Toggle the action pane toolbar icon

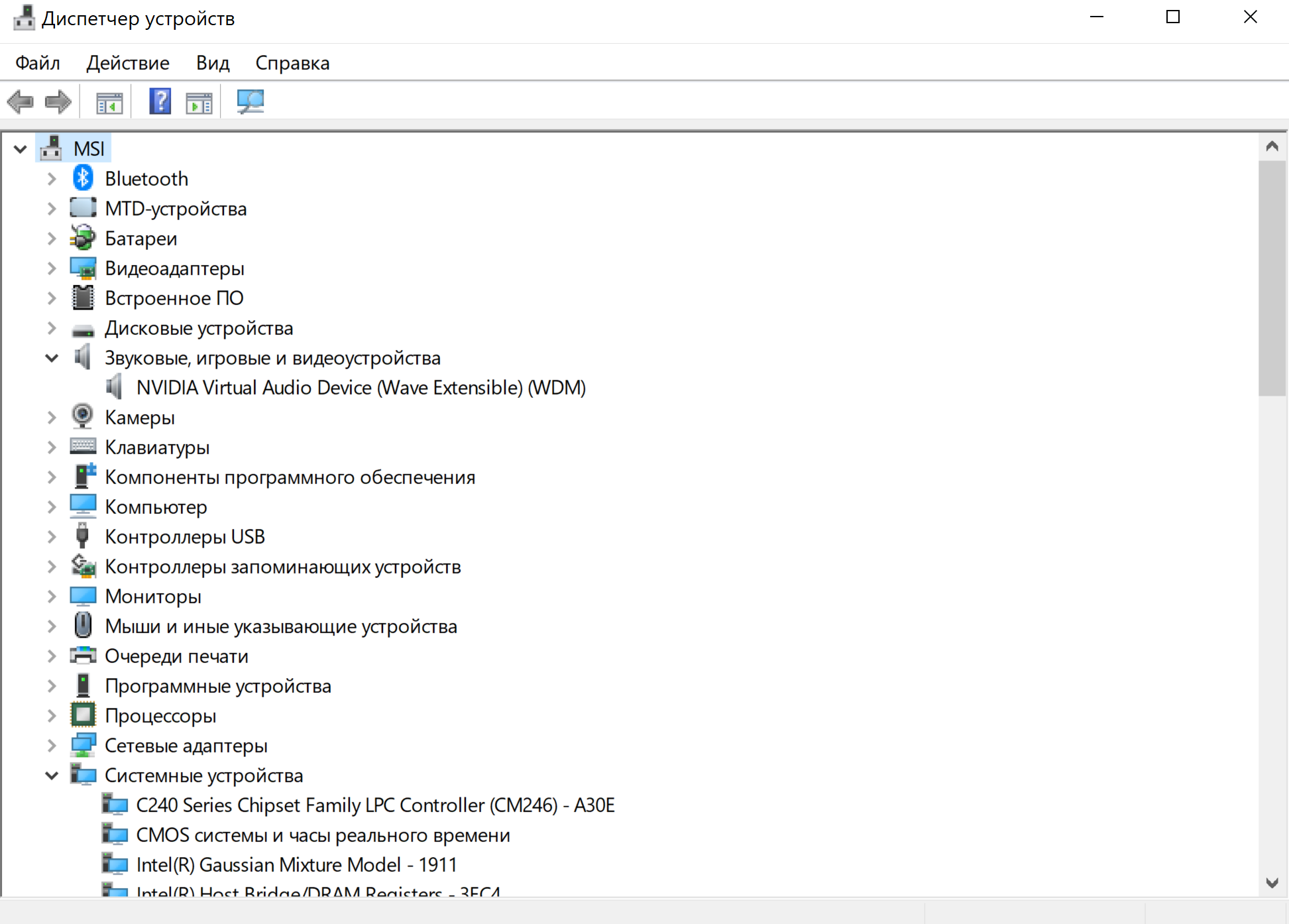pyautogui.click(x=199, y=103)
